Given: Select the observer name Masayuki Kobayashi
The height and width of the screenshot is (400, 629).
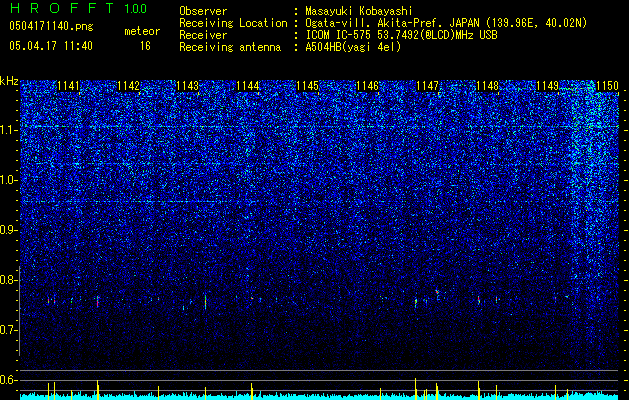Looking at the screenshot, I should (359, 12).
